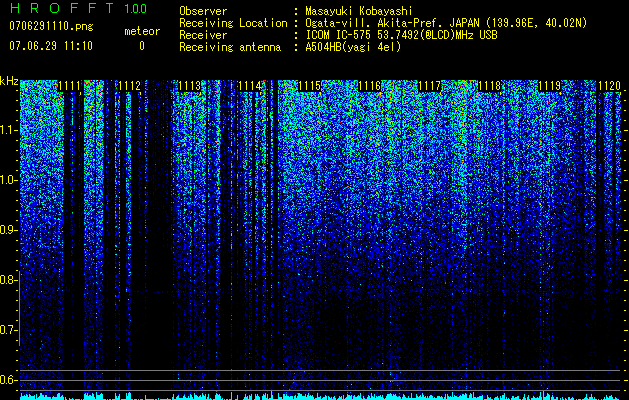This screenshot has height=400, width=629.
Task: Click the receiver ICOM IC-575 frequency text
Action: 401,35
